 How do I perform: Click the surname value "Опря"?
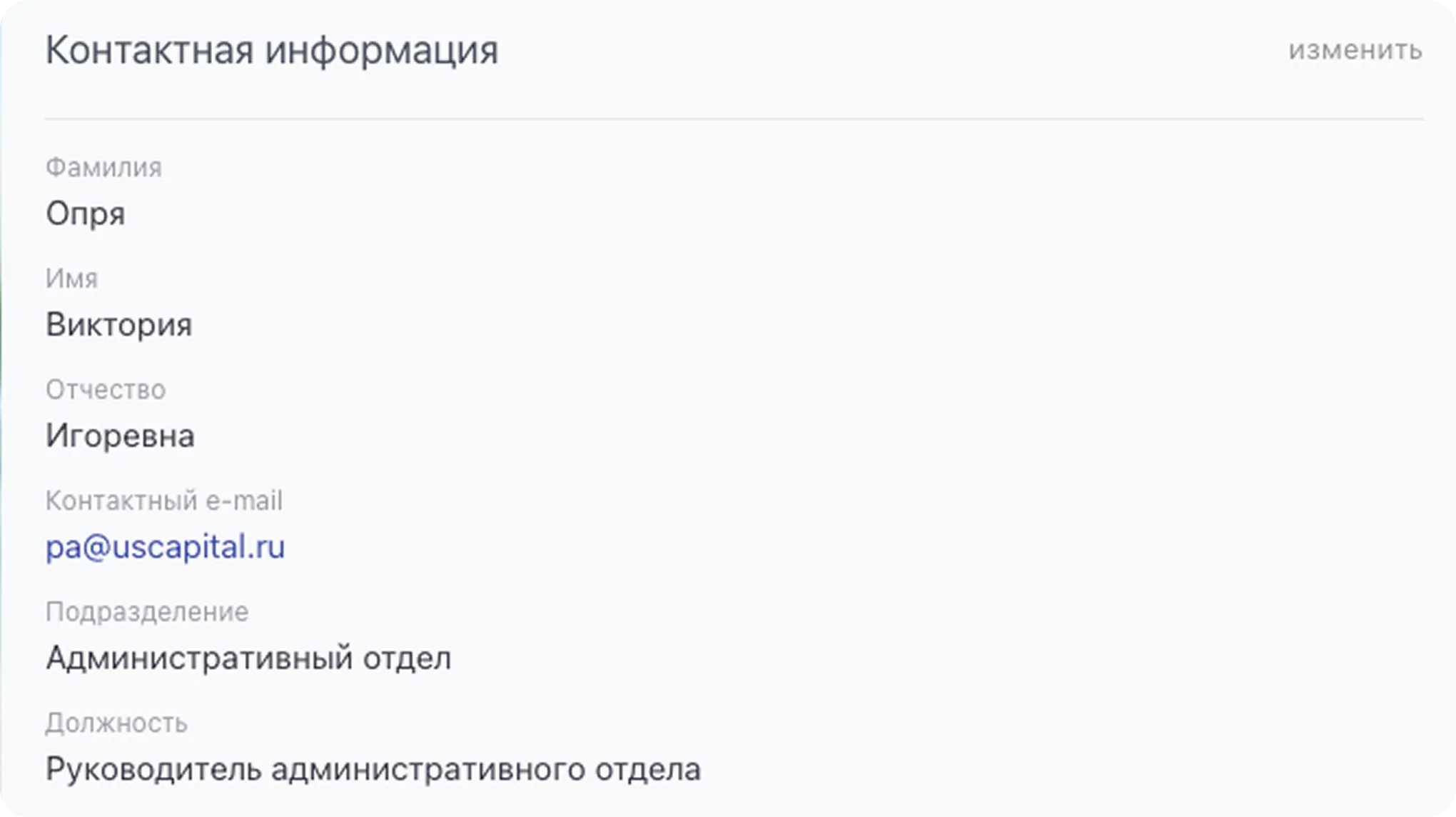86,214
